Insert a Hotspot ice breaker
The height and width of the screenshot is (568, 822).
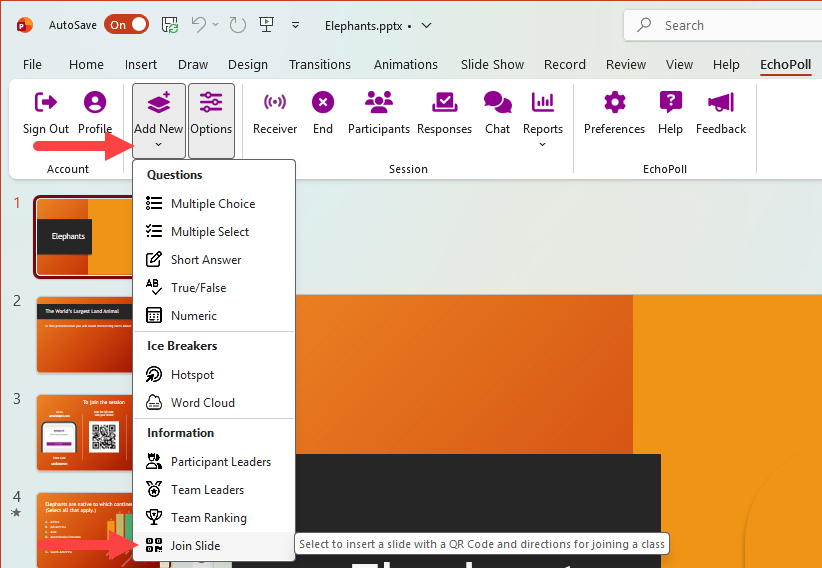(x=214, y=374)
